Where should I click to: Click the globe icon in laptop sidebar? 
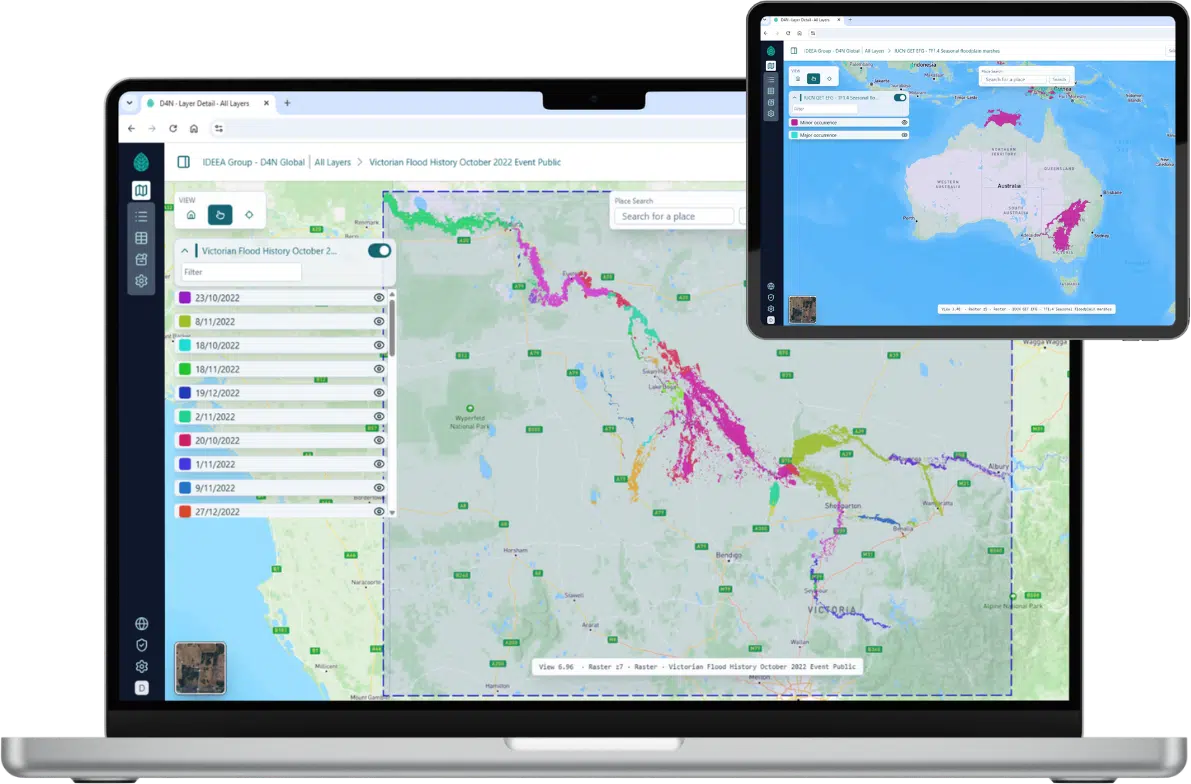(x=141, y=624)
